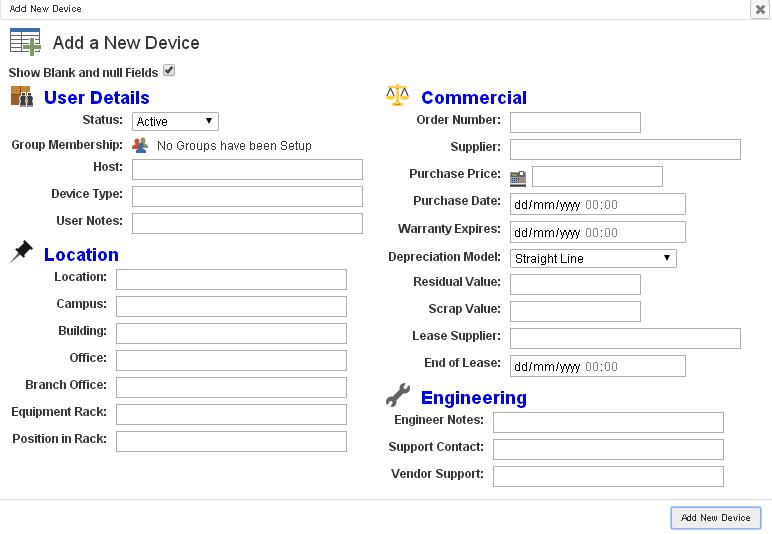Click the Commercial section heading
This screenshot has width=772, height=534.
(474, 97)
